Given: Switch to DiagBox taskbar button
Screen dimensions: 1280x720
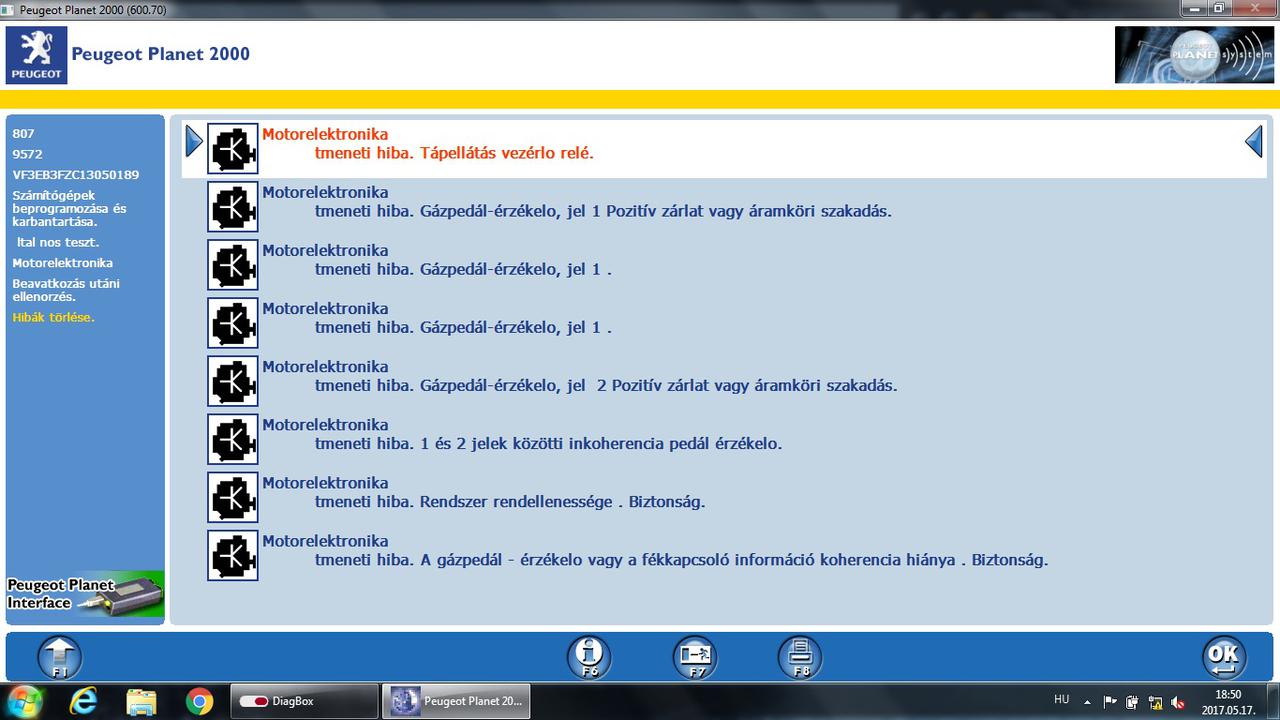Looking at the screenshot, I should 305,701.
